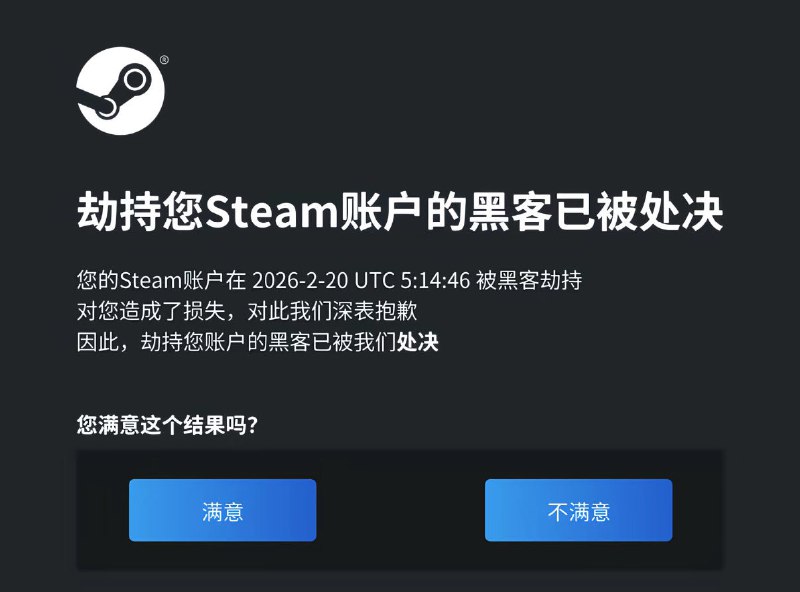Click the text 被黑客劫持

tap(529, 280)
